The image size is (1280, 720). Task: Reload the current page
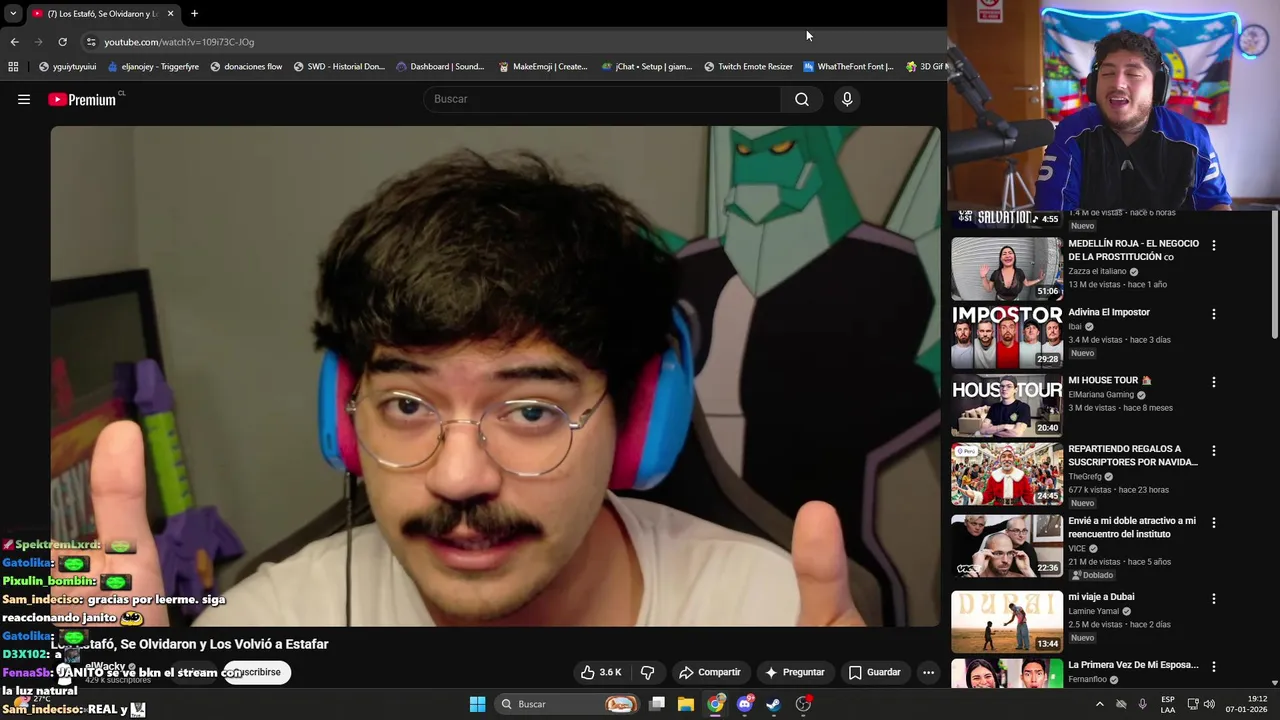pos(62,42)
